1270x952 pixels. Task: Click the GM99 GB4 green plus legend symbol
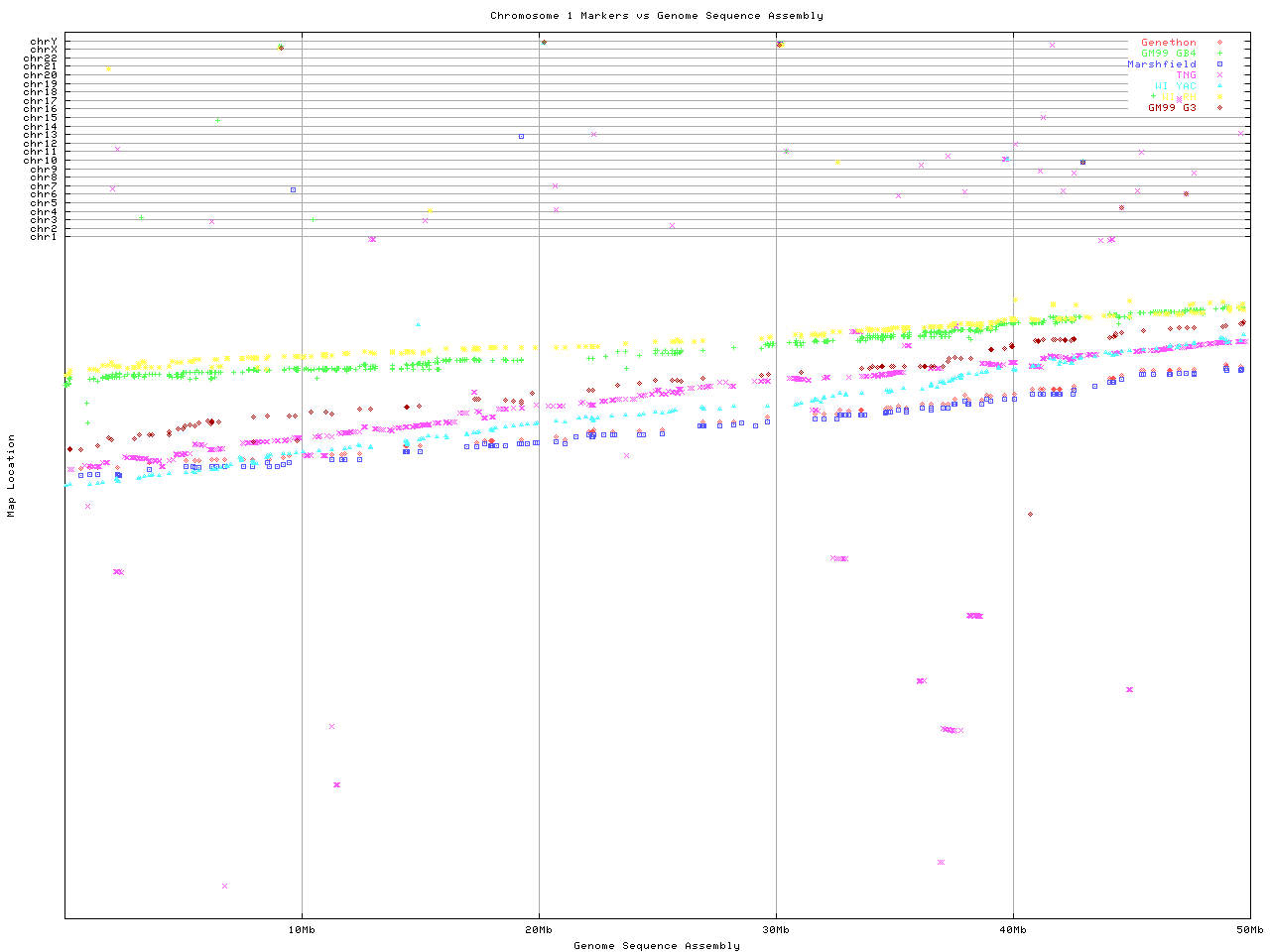(1219, 54)
